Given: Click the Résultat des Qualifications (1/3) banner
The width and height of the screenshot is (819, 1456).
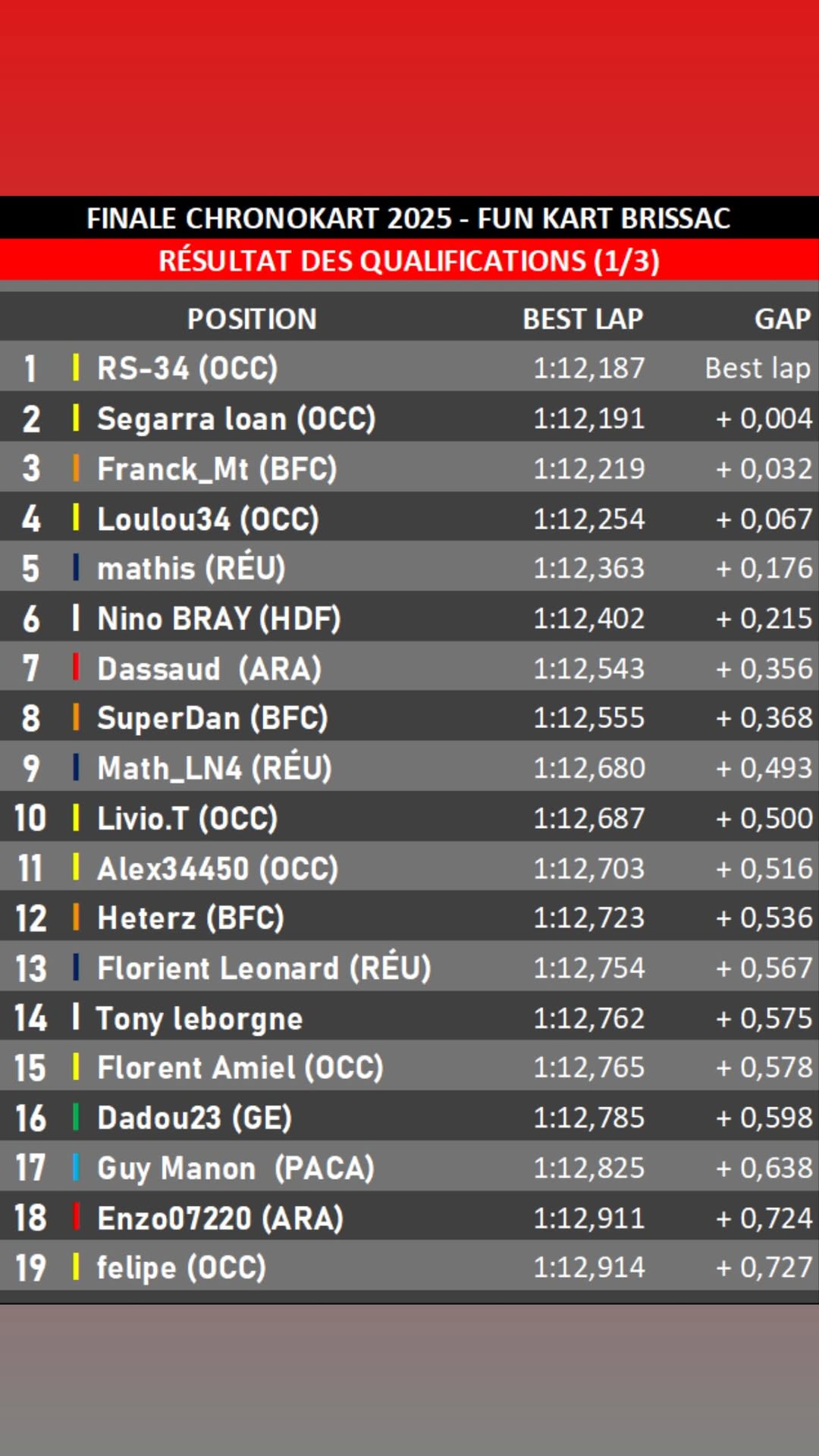Looking at the screenshot, I should [409, 261].
